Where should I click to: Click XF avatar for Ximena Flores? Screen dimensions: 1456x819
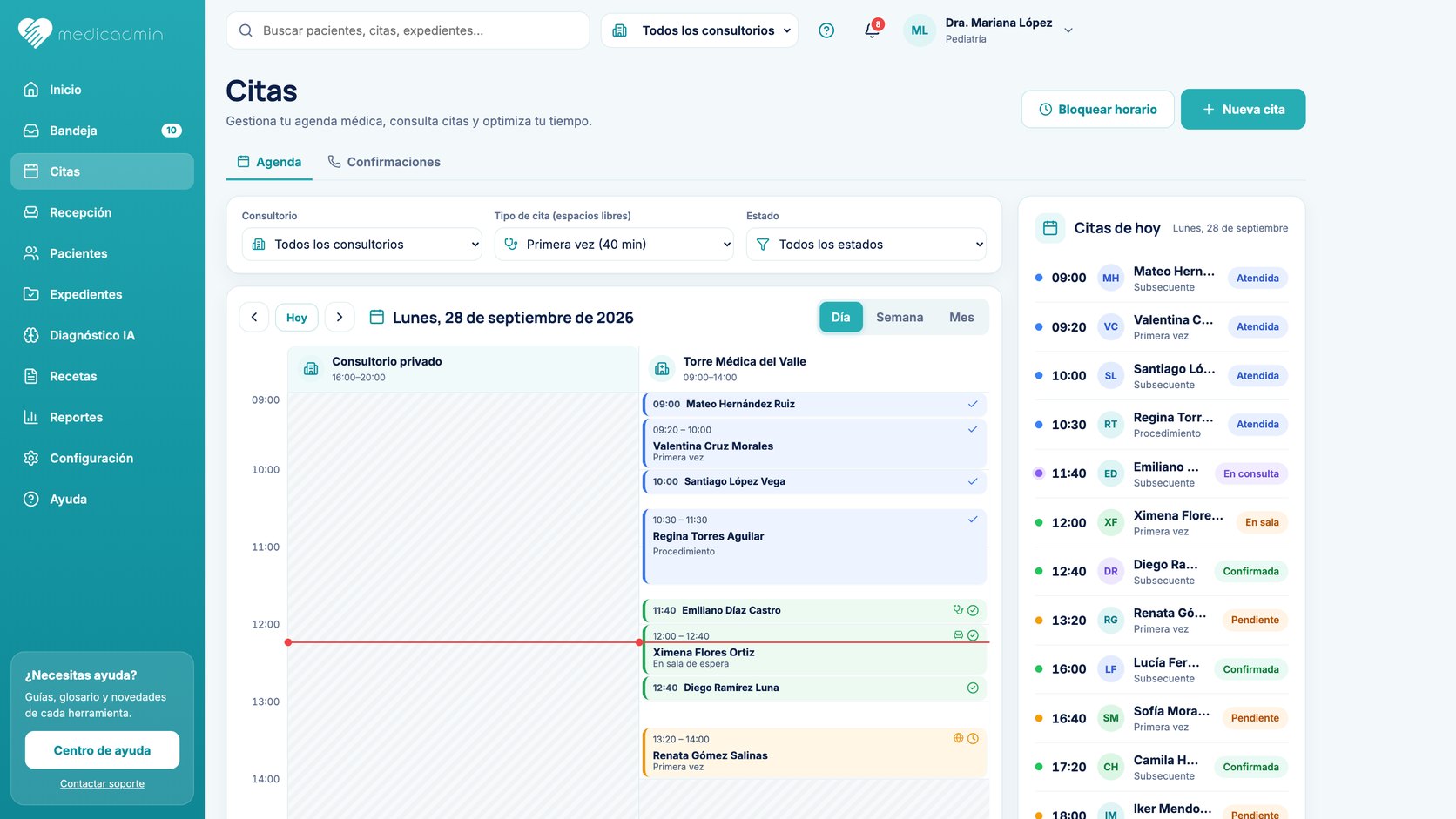coord(1110,523)
